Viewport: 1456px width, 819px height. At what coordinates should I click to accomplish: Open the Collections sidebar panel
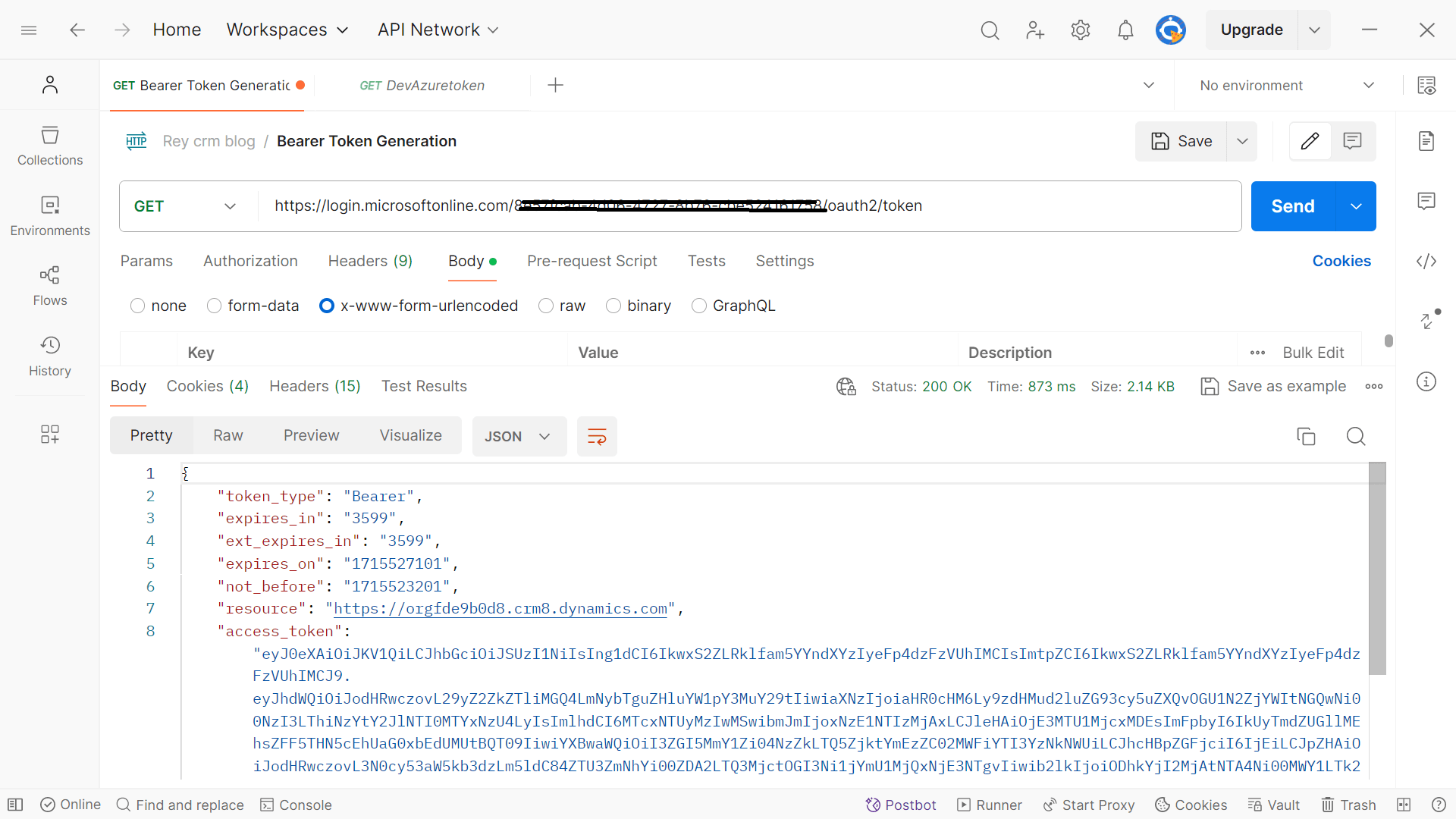50,146
